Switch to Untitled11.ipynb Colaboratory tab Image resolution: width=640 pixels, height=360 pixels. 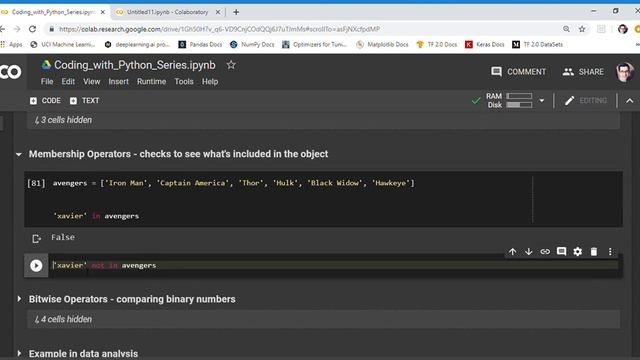[x=167, y=12]
